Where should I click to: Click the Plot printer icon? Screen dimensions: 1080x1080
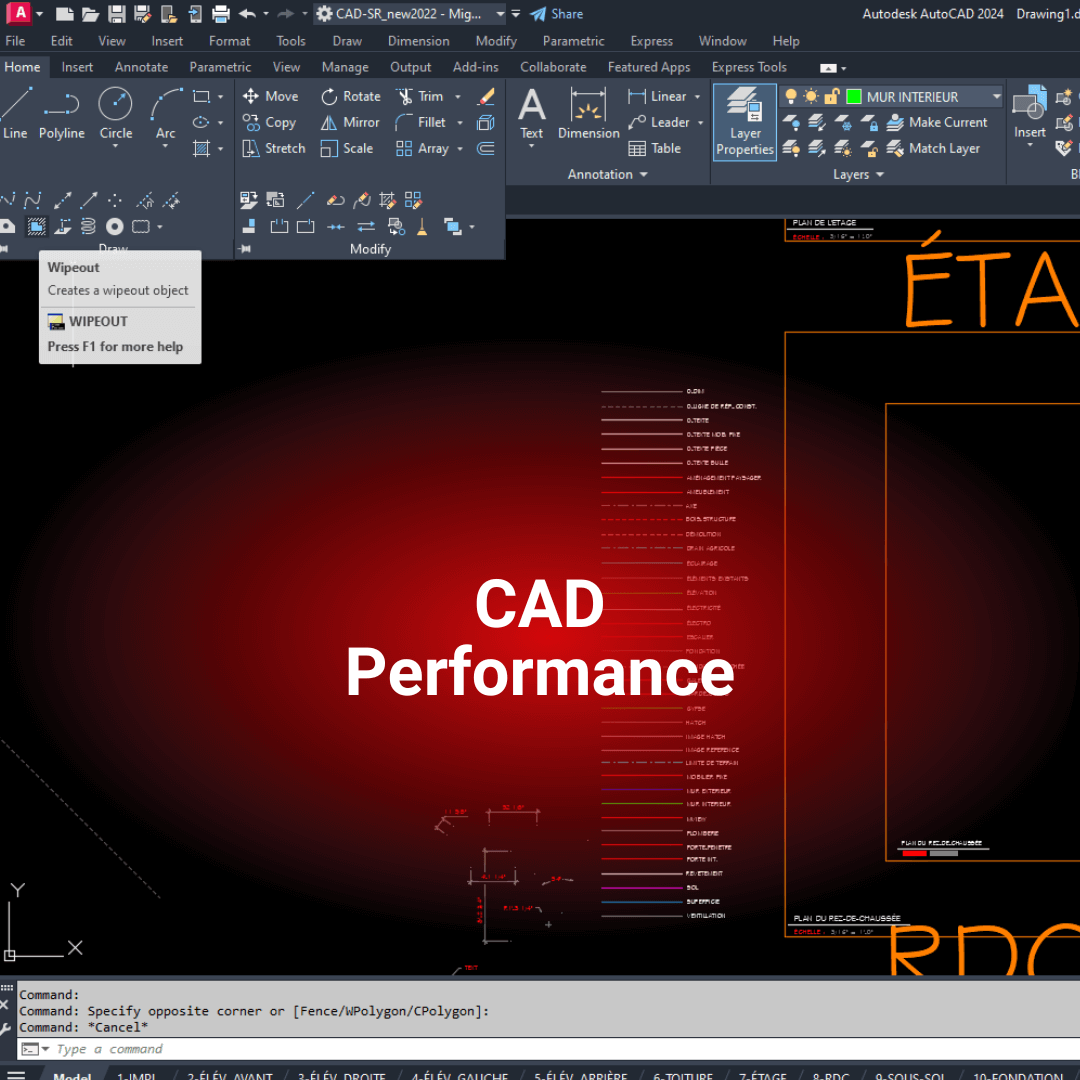click(x=220, y=13)
